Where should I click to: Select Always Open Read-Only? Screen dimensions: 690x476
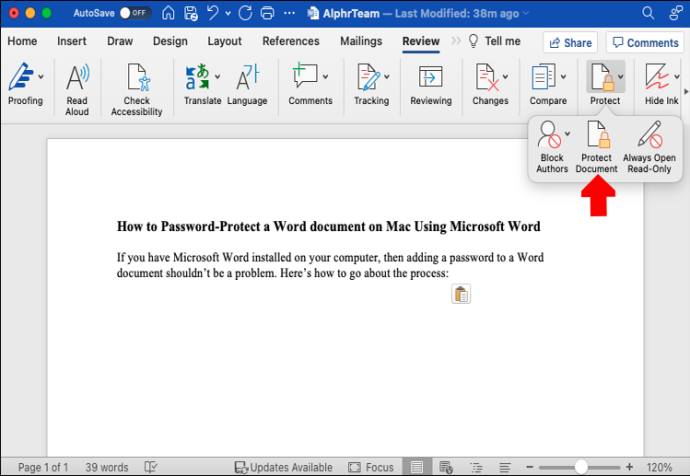pos(650,134)
